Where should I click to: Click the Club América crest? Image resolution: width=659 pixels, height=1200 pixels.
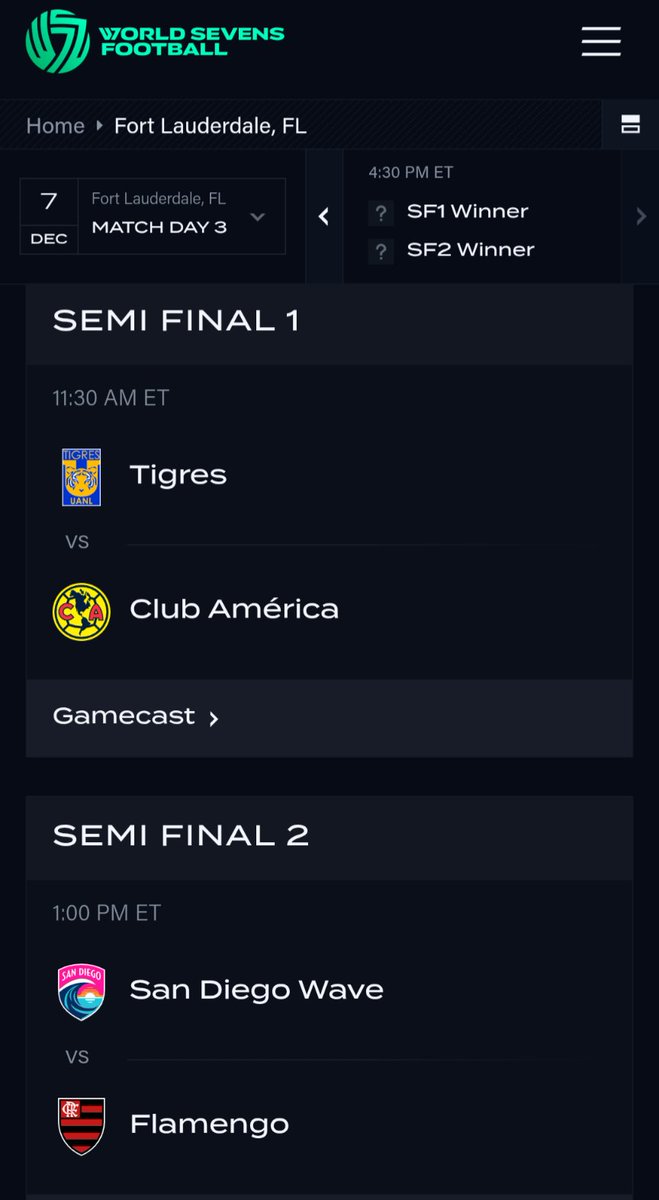pos(81,611)
